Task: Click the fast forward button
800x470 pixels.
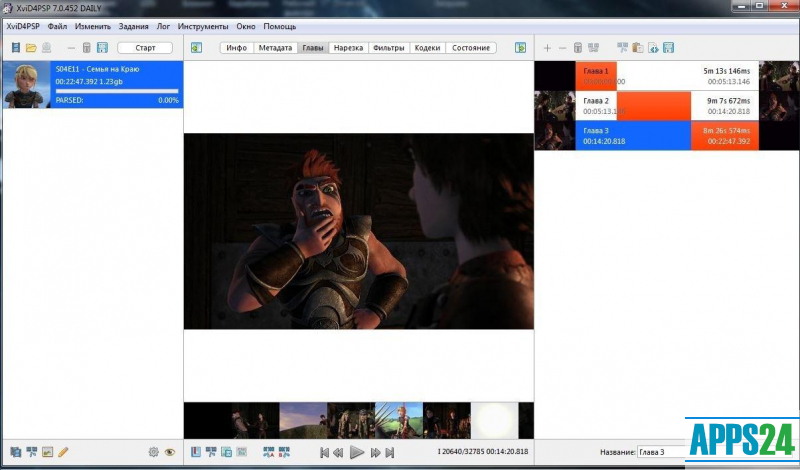Action: [376, 452]
